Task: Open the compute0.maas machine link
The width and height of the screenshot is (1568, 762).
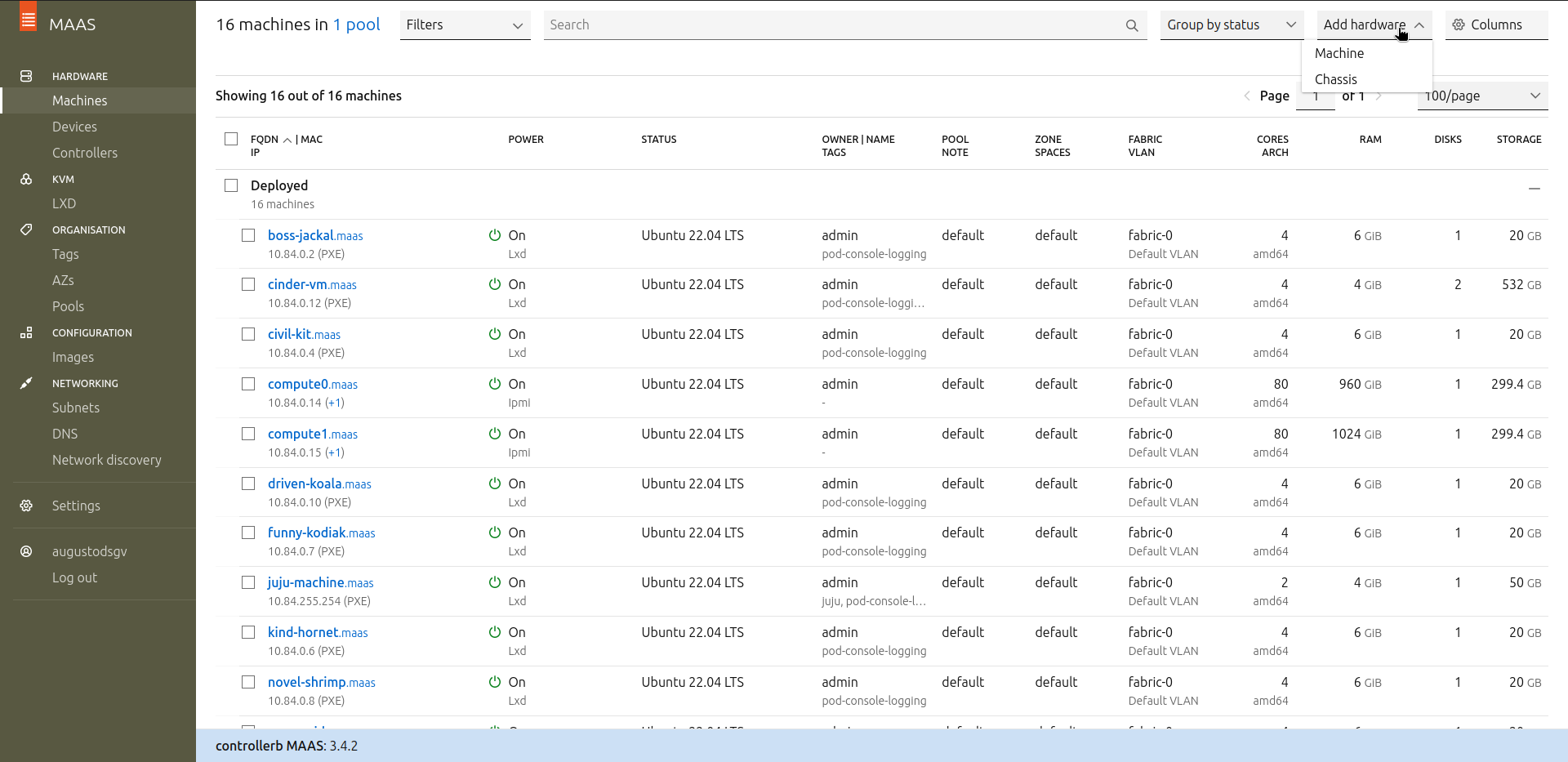Action: 313,384
